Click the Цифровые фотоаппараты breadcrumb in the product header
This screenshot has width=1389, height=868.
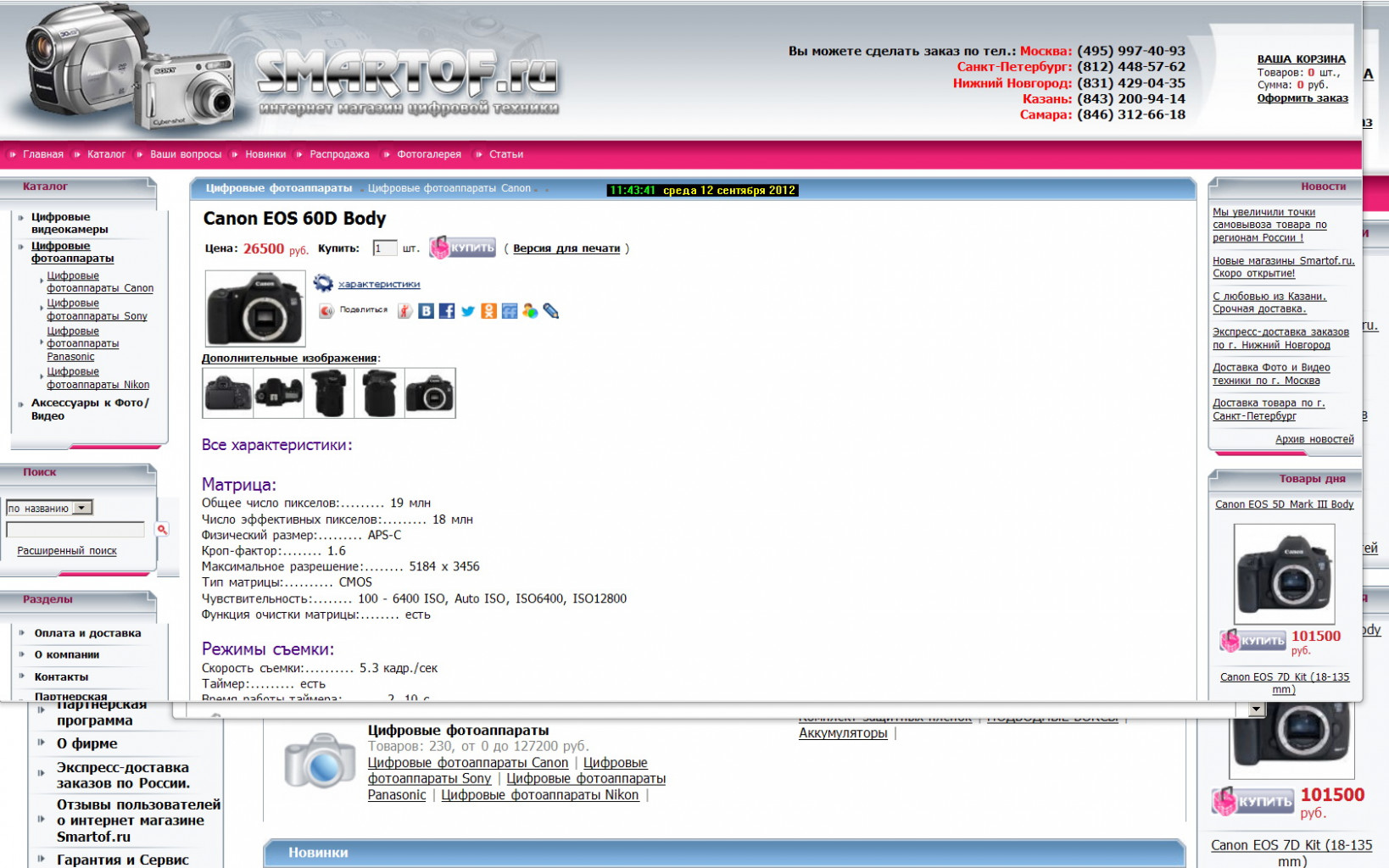(x=279, y=188)
